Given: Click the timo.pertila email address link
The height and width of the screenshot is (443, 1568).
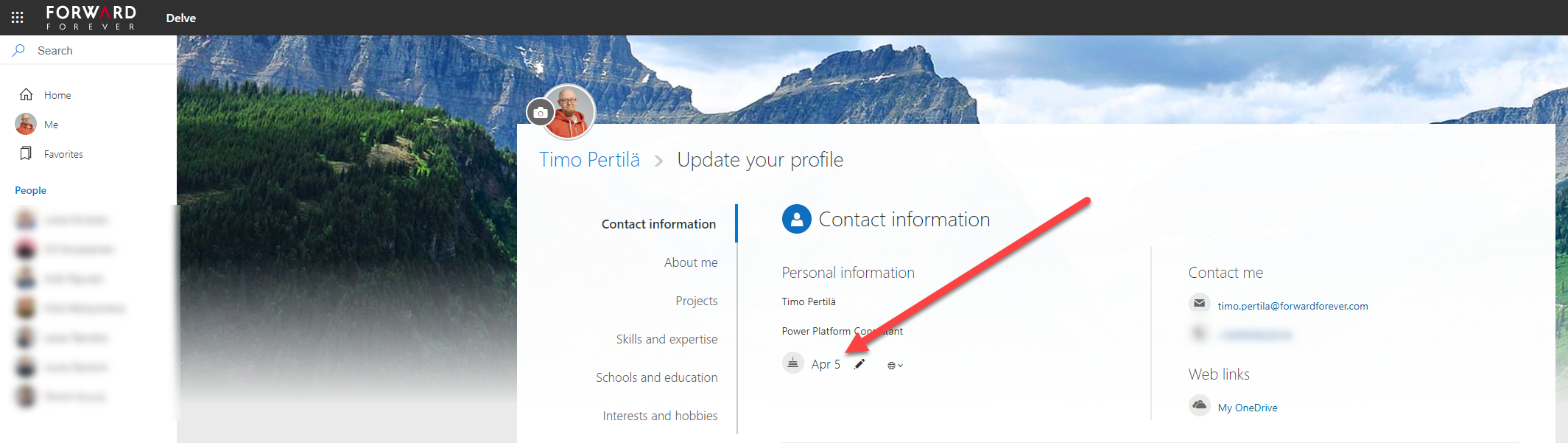Looking at the screenshot, I should (1293, 306).
